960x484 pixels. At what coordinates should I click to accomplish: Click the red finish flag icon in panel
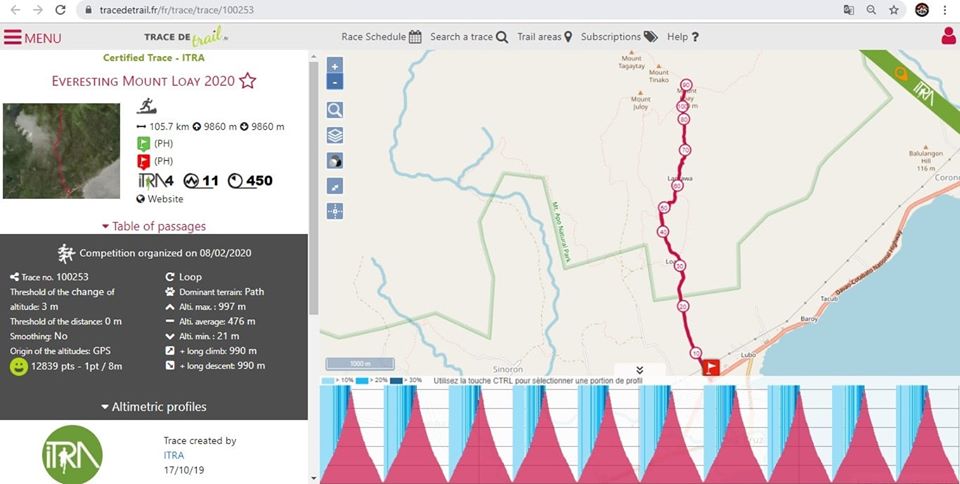click(x=143, y=162)
